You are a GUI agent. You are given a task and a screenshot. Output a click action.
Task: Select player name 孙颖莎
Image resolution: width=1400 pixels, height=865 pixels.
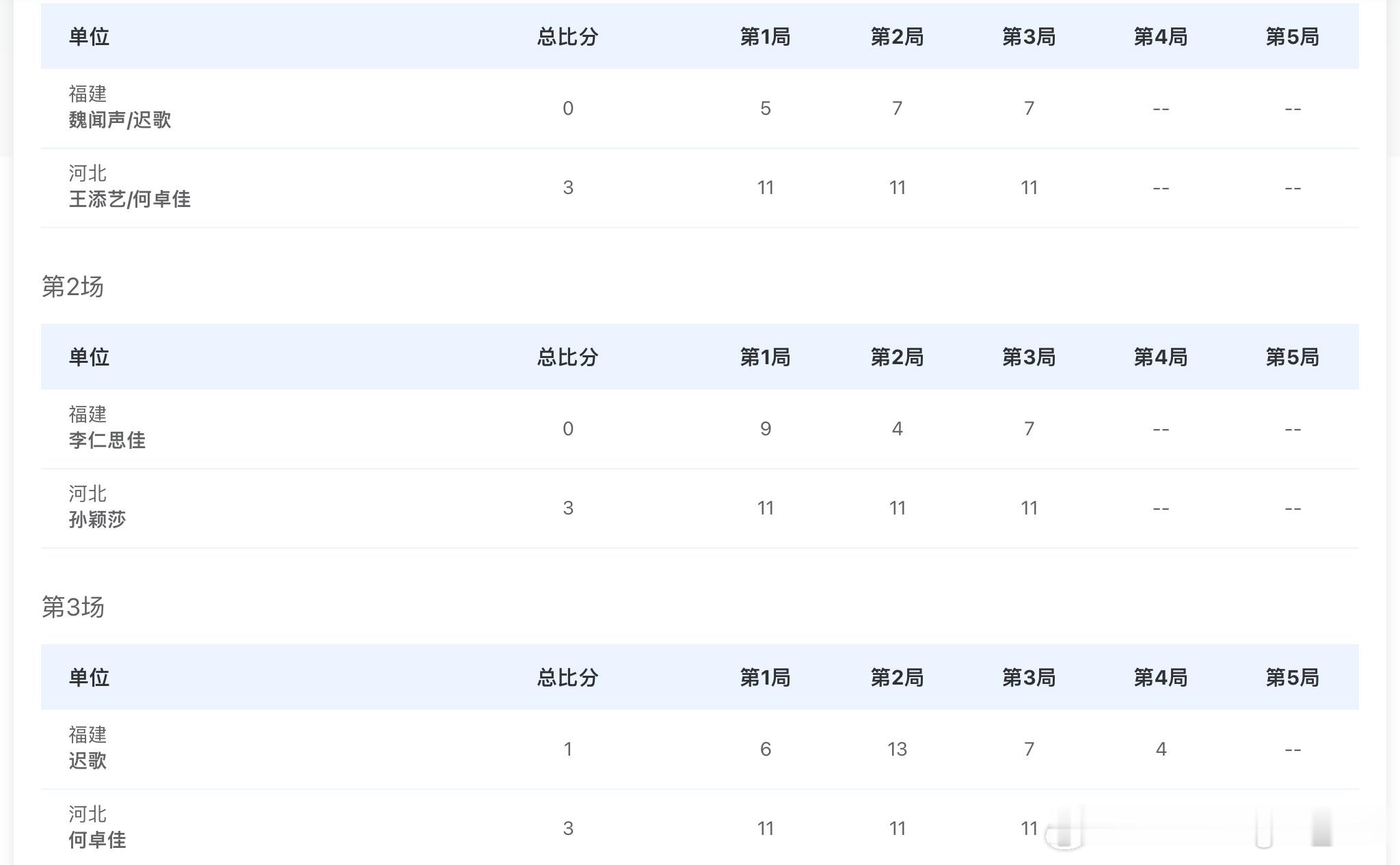pos(97,520)
